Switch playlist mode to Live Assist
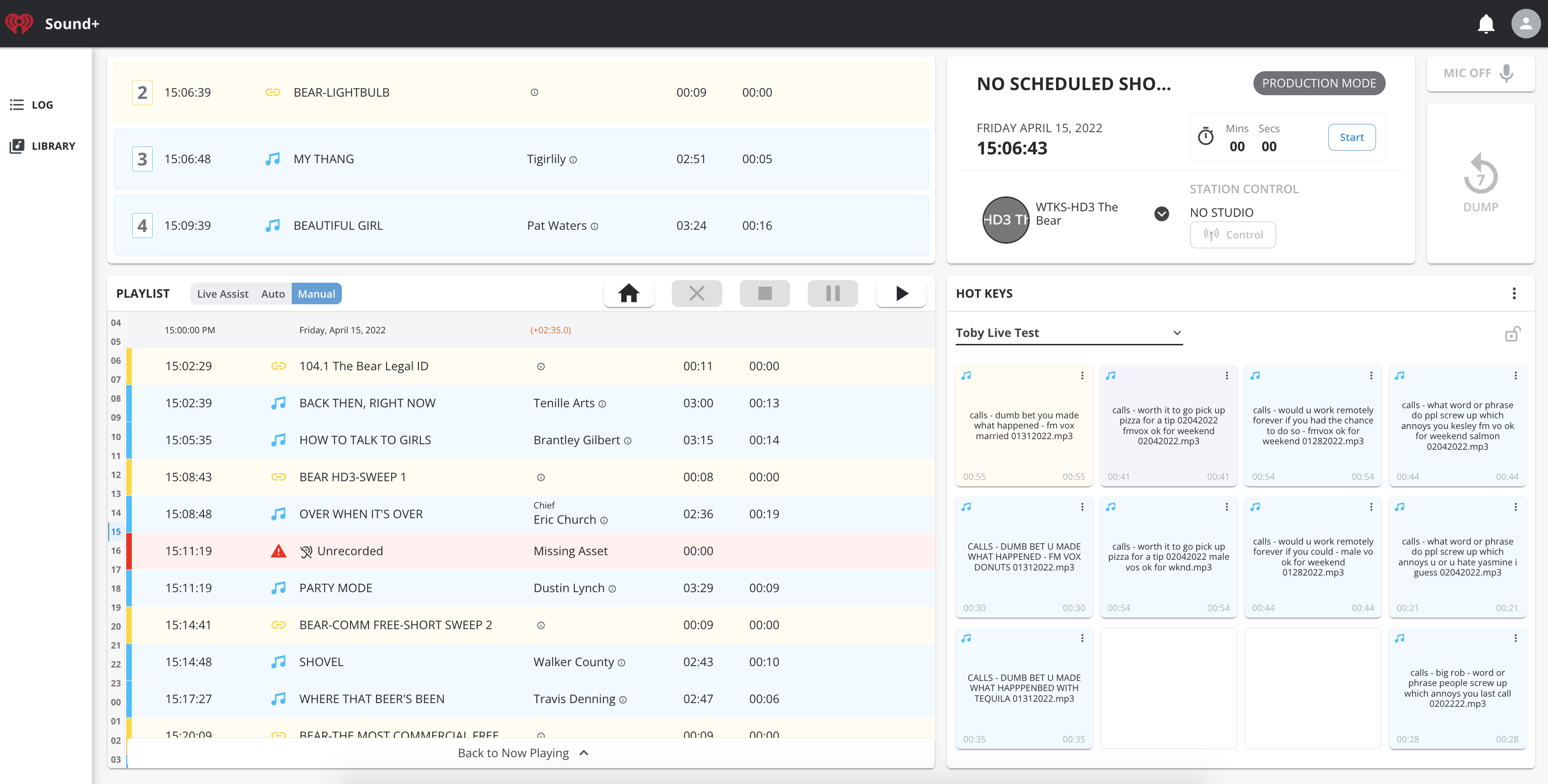This screenshot has height=784, width=1548. click(x=222, y=294)
